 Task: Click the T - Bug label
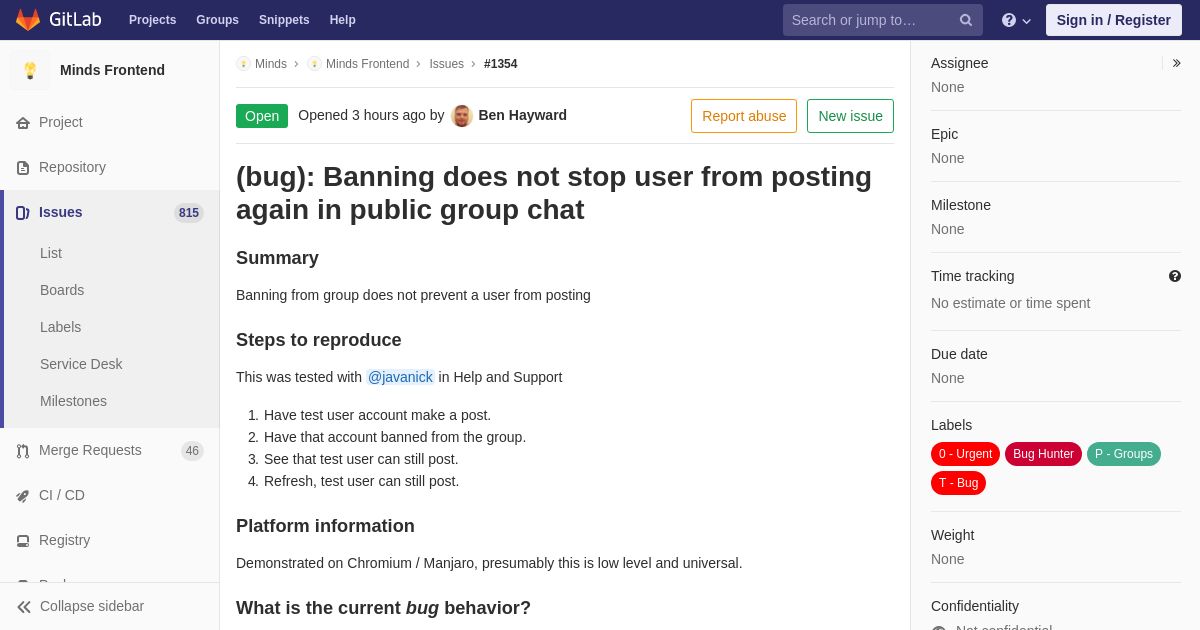point(958,483)
